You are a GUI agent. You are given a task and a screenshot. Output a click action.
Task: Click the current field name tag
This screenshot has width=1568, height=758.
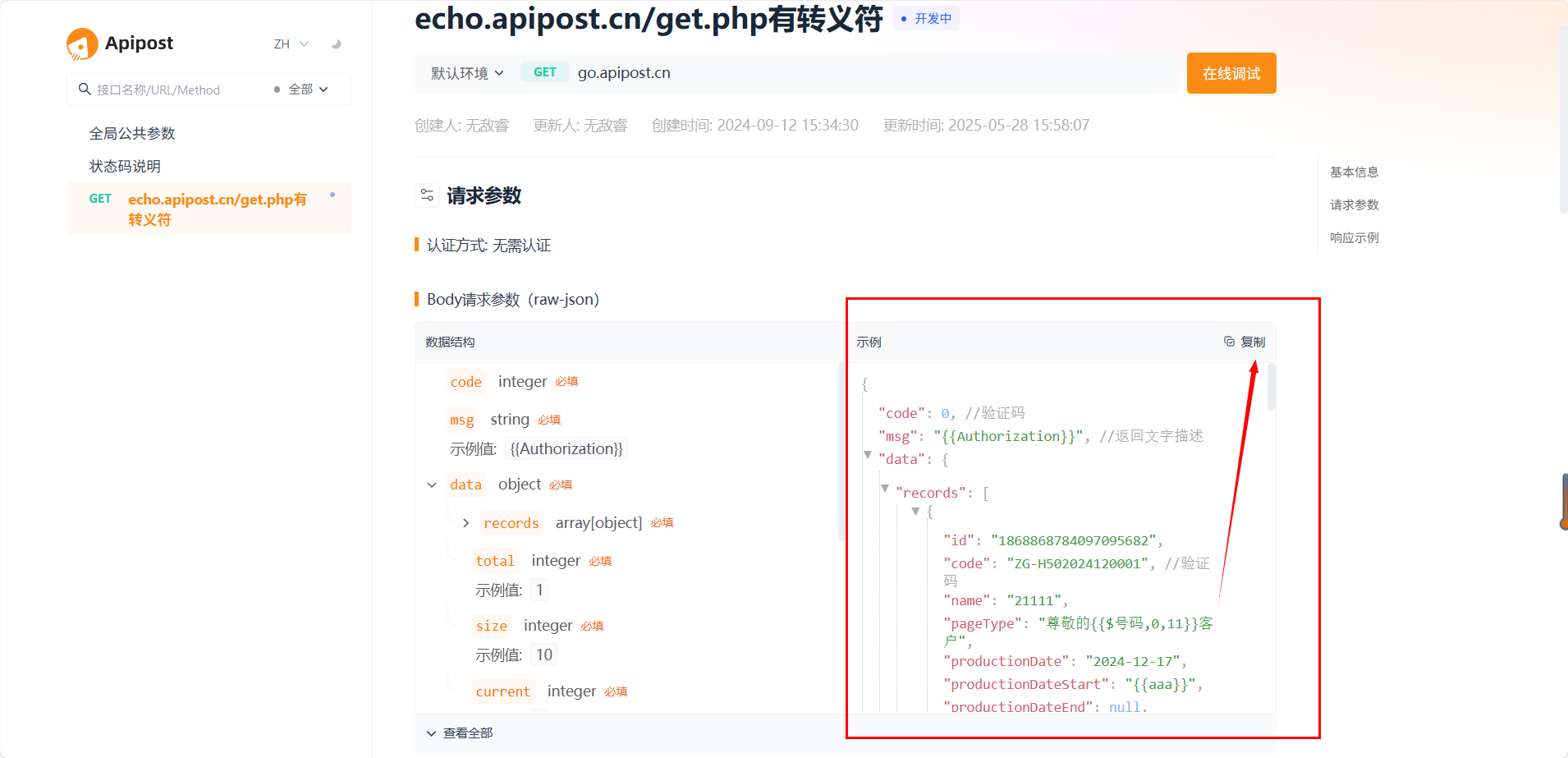point(502,691)
